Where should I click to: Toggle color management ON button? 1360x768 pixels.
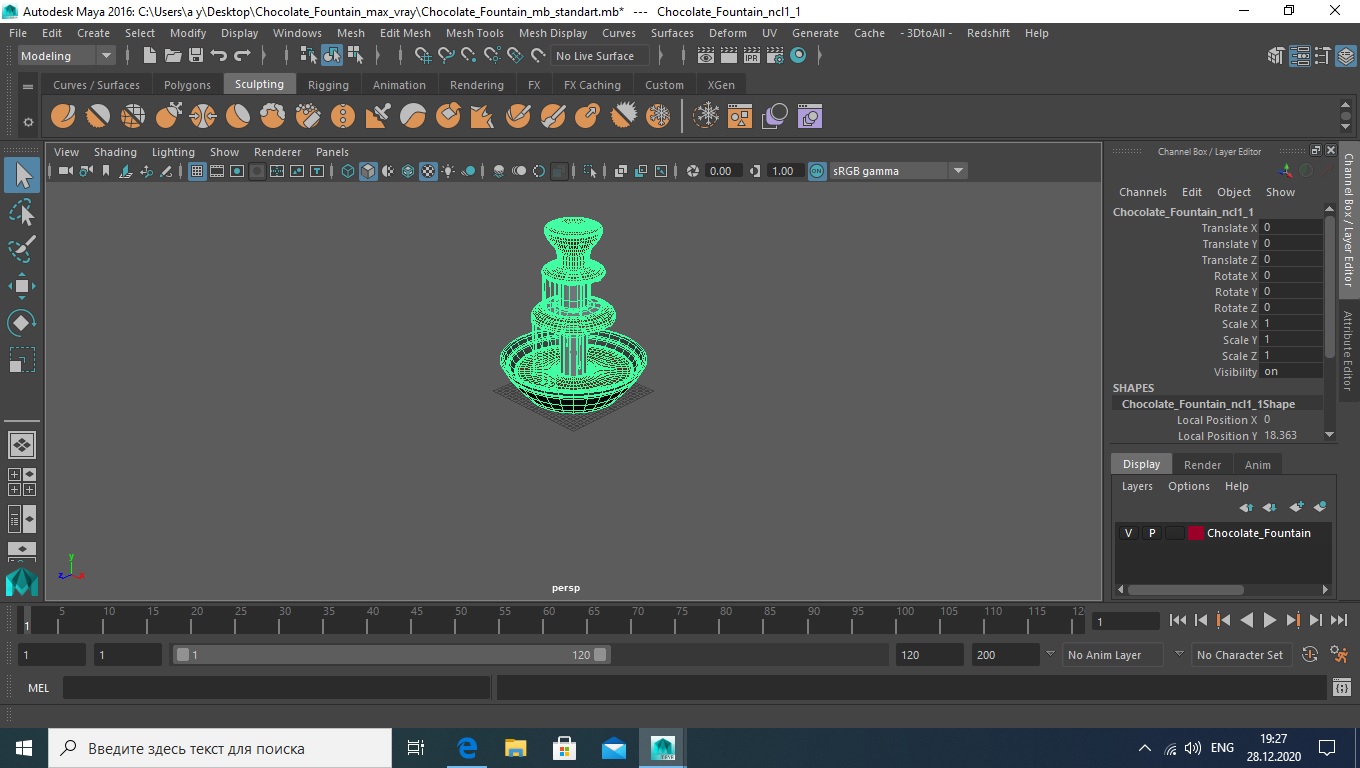[x=817, y=171]
